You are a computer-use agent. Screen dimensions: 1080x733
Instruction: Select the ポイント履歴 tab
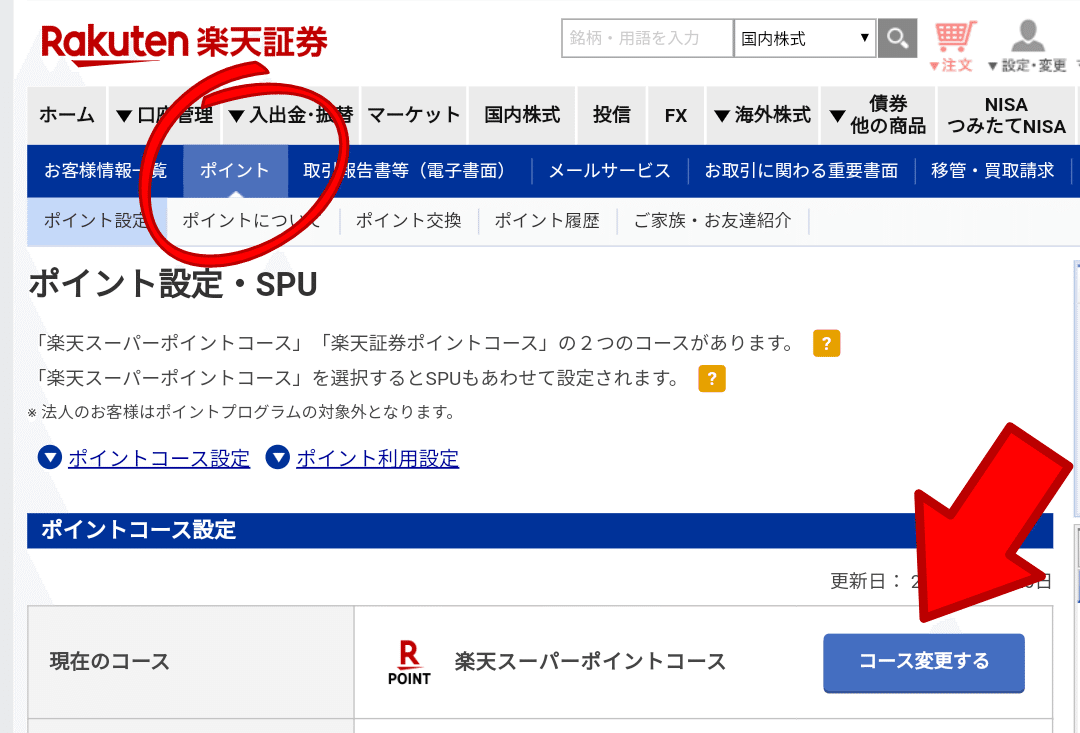(547, 220)
